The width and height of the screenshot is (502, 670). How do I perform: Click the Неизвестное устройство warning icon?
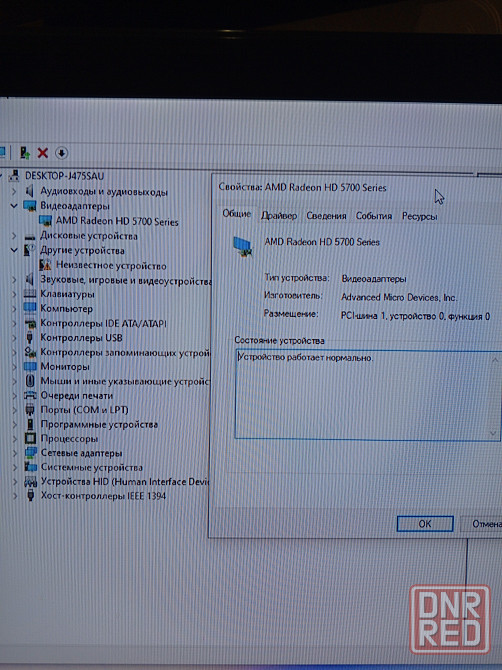[45, 265]
